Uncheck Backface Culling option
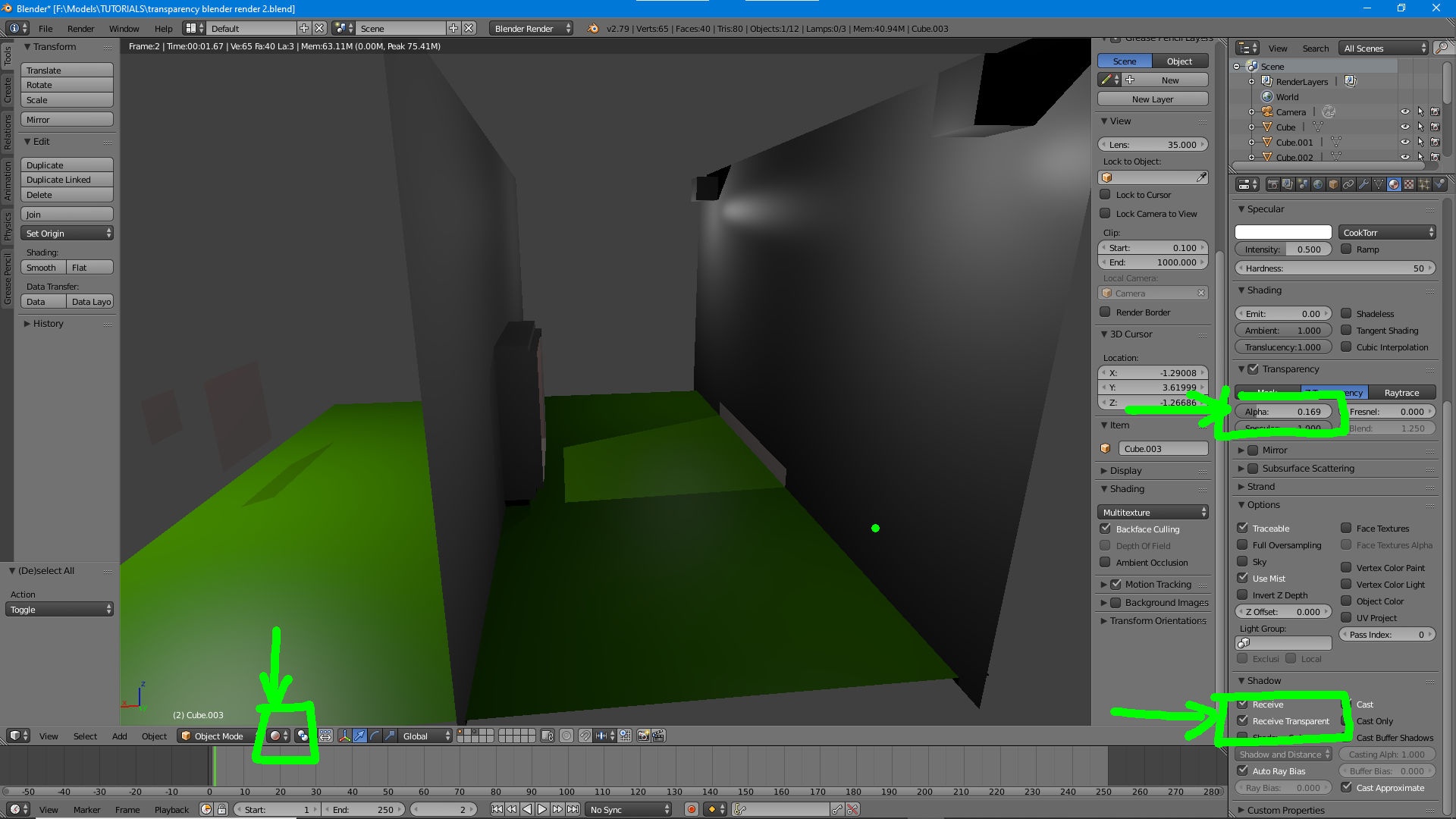This screenshot has height=819, width=1456. click(x=1105, y=529)
